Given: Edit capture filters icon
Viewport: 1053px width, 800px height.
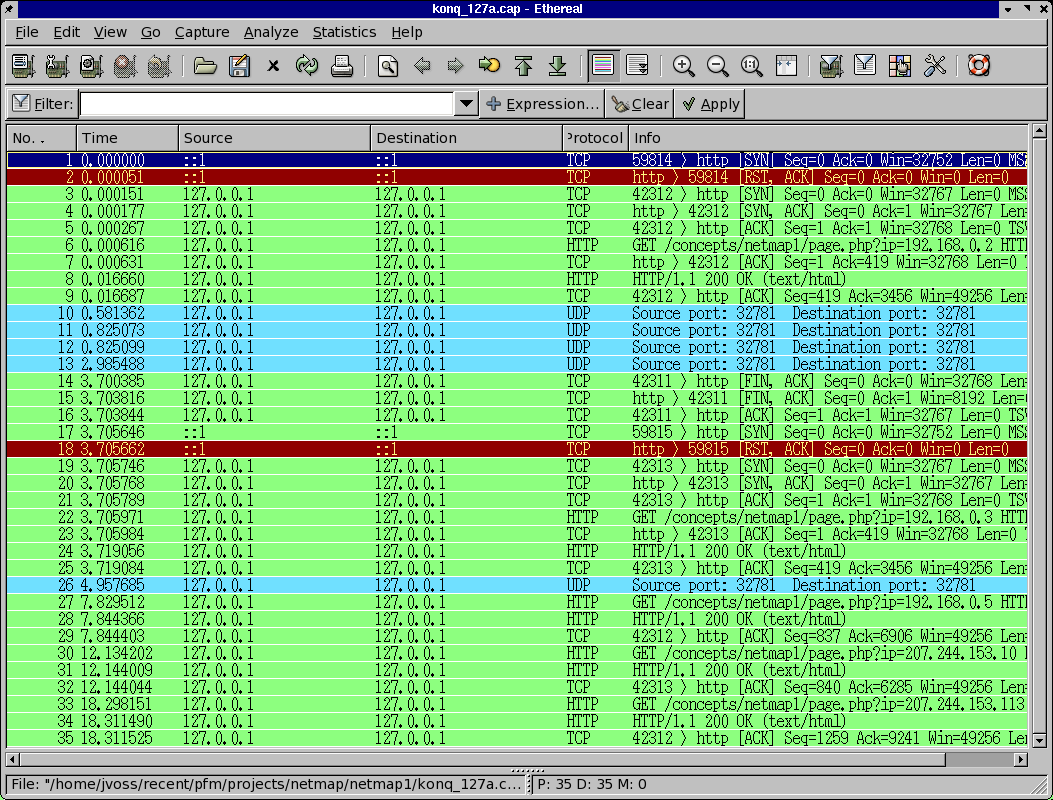Looking at the screenshot, I should point(831,66).
